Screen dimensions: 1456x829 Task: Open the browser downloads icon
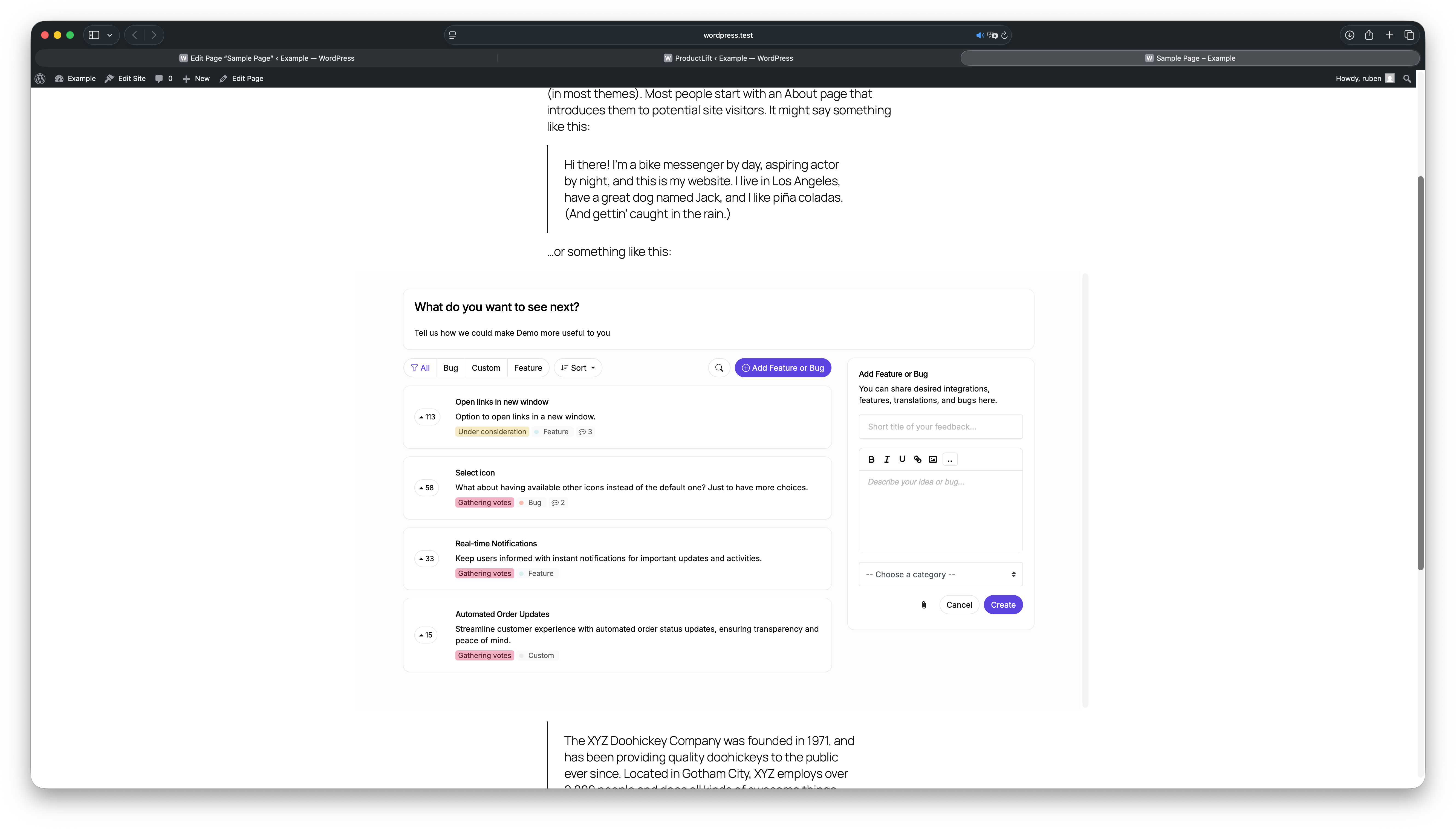pyautogui.click(x=1350, y=35)
